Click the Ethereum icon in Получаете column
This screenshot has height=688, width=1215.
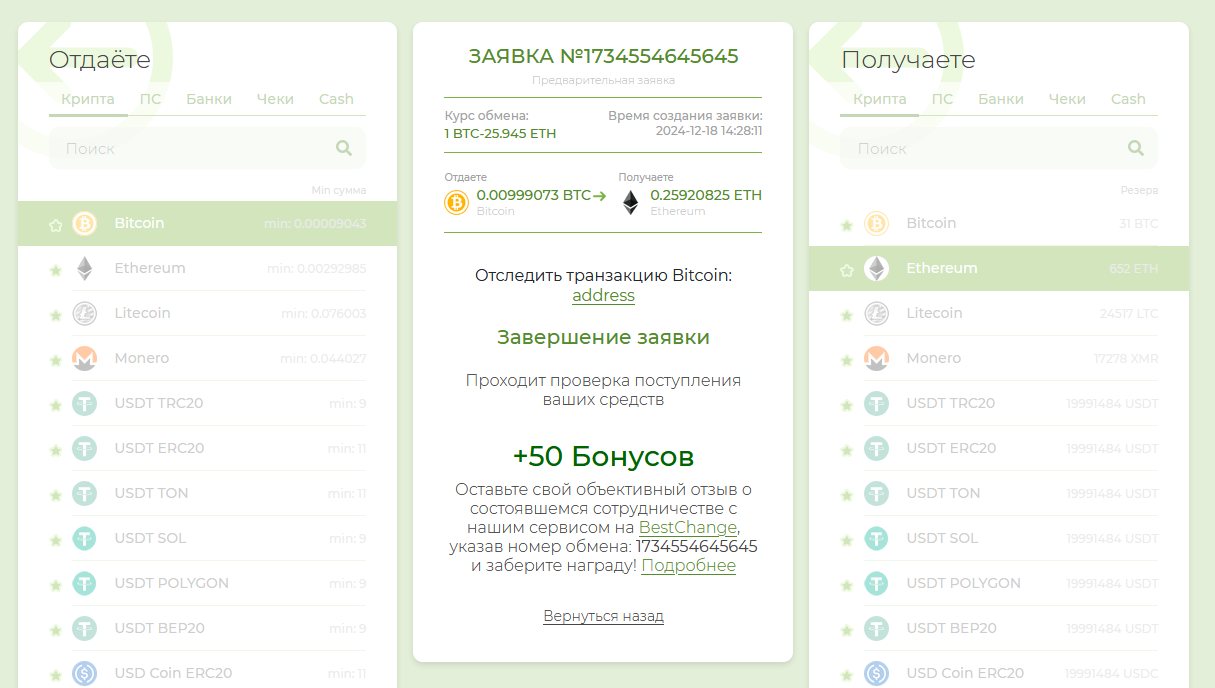(876, 267)
